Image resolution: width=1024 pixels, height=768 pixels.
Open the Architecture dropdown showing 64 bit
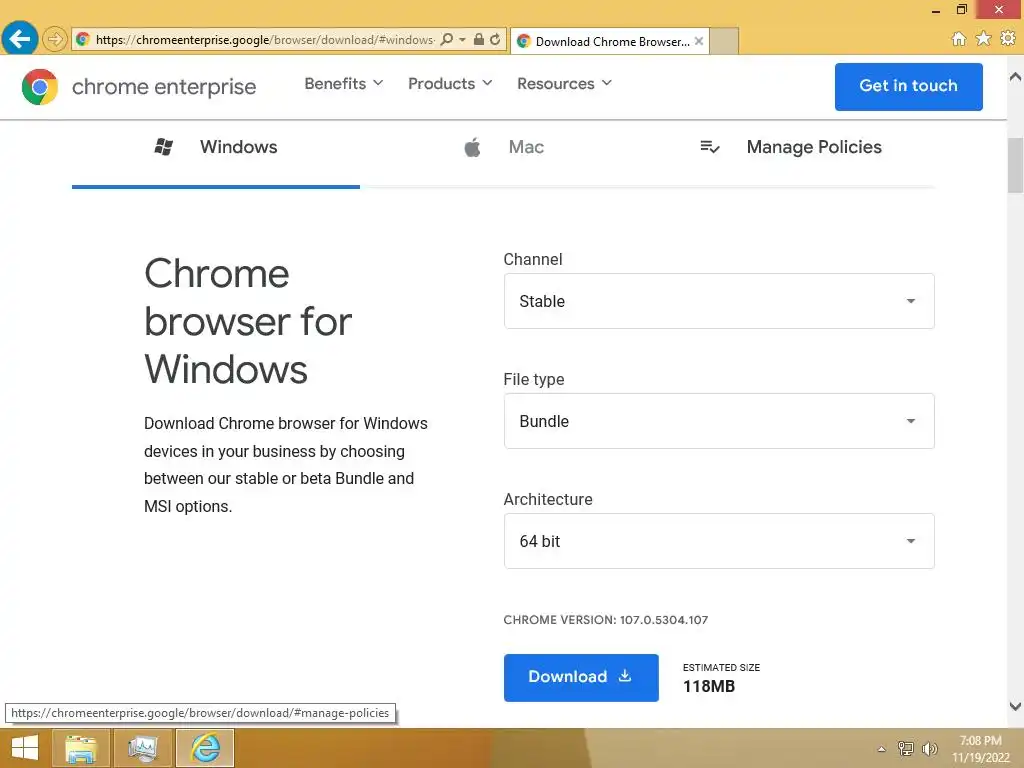pyautogui.click(x=719, y=541)
